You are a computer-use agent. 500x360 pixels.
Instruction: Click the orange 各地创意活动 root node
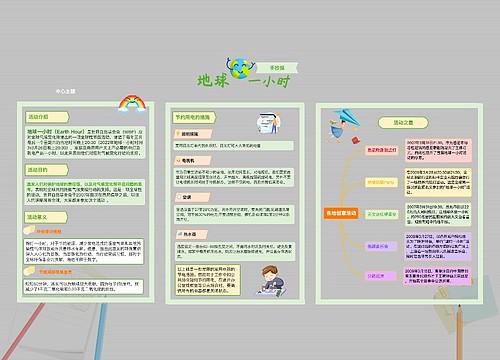click(341, 213)
